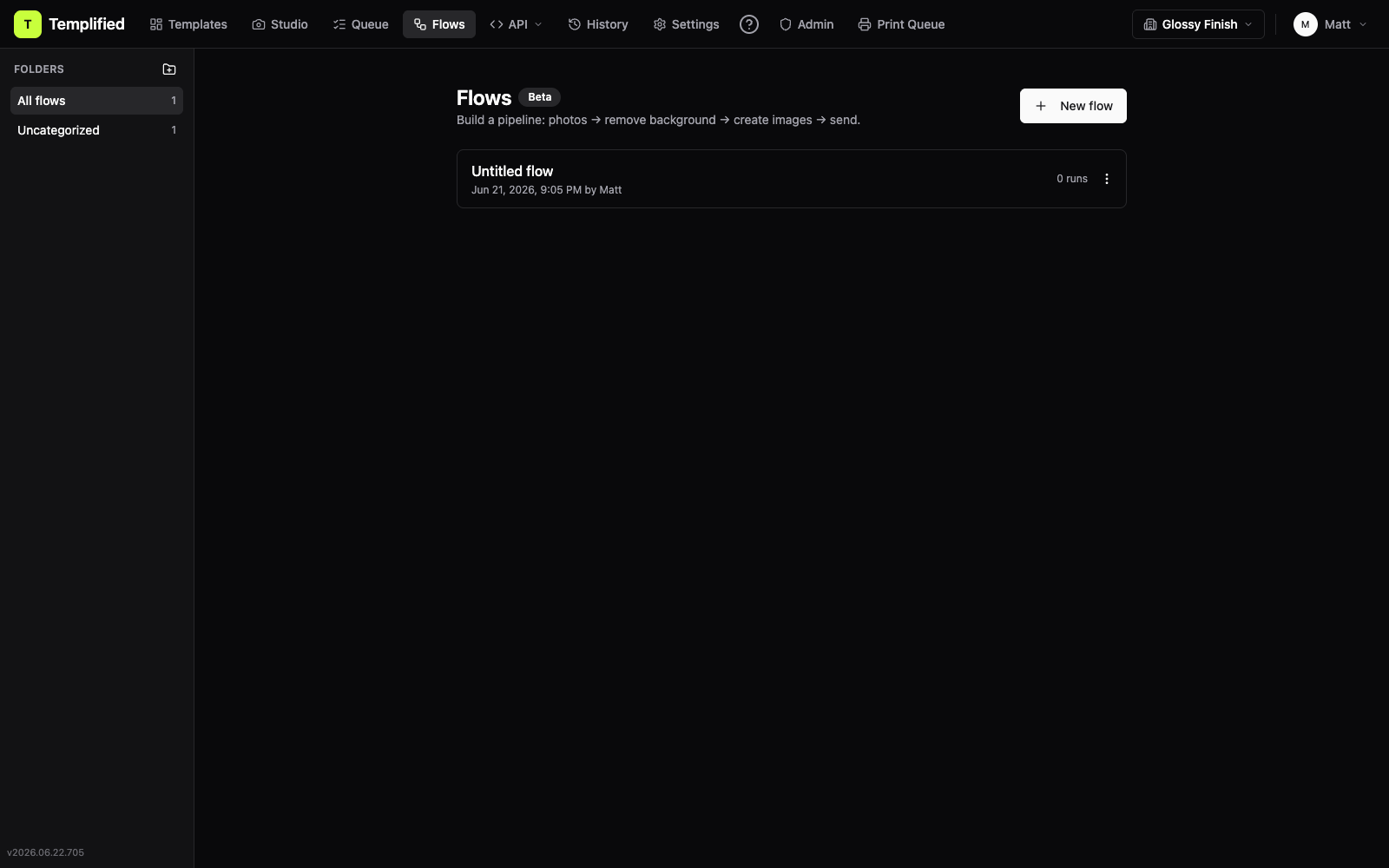Open Settings from the top nav
The height and width of the screenshot is (868, 1389).
pos(686,24)
